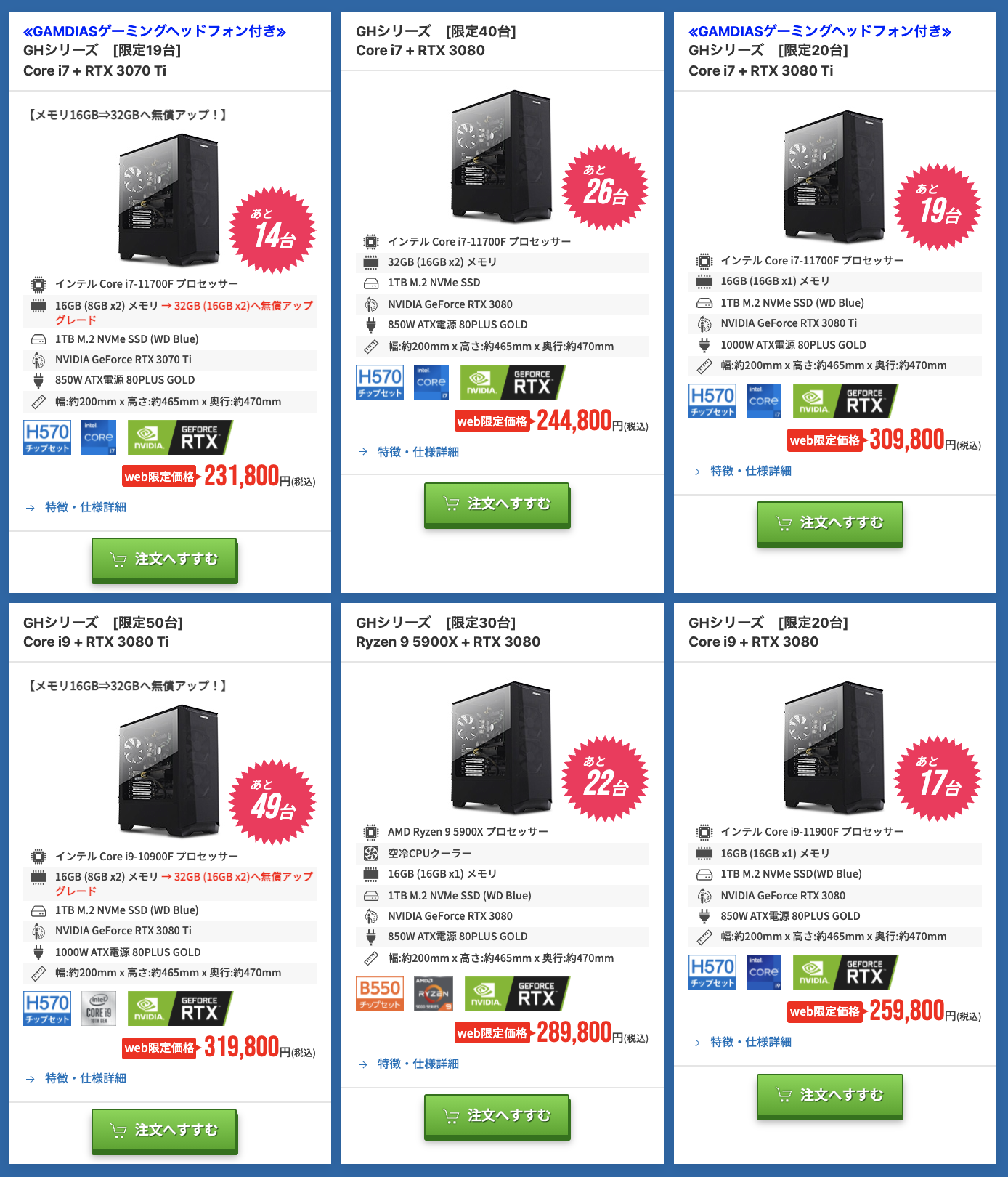This screenshot has width=1008, height=1177.
Task: Click Intel Core i7 badge on 3070 Ti card
Action: pyautogui.click(x=99, y=437)
